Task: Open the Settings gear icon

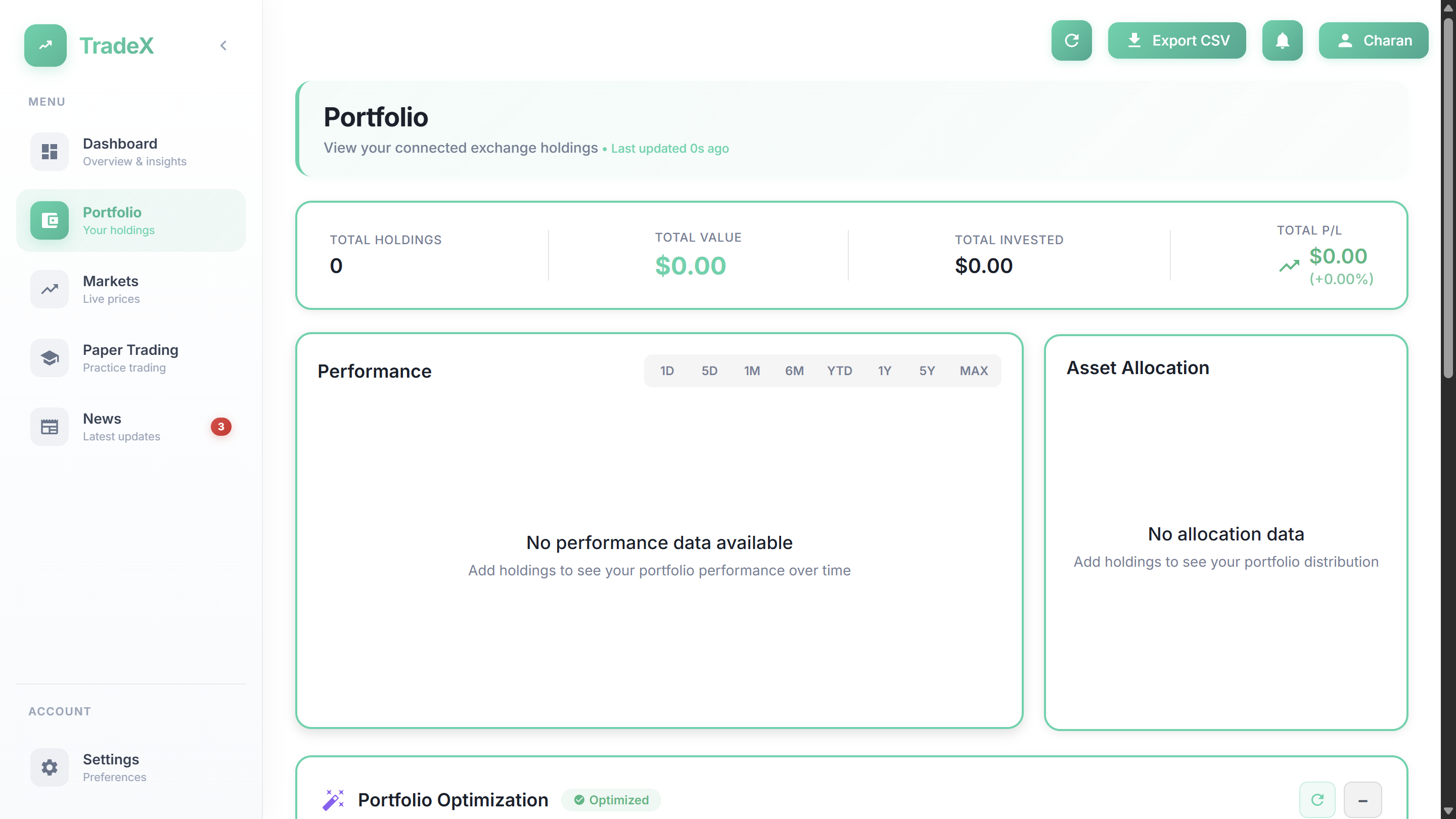Action: point(50,767)
